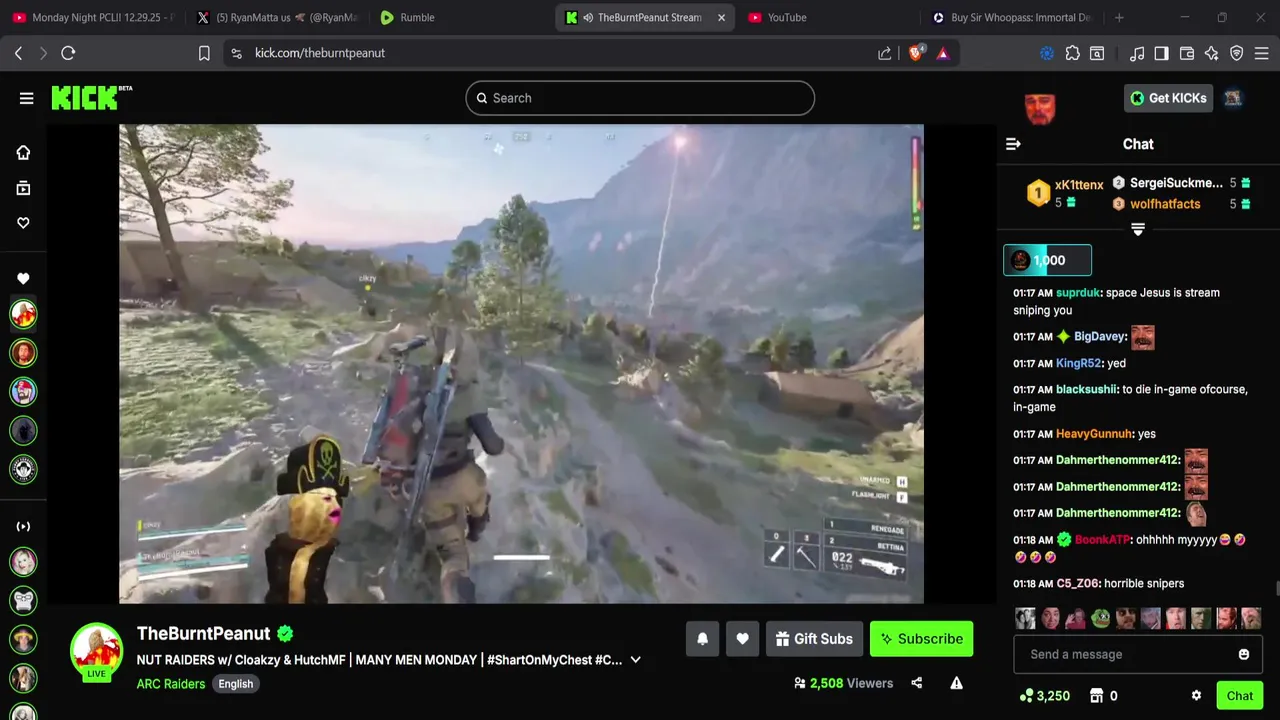Click the Kick logo

[x=91, y=97]
